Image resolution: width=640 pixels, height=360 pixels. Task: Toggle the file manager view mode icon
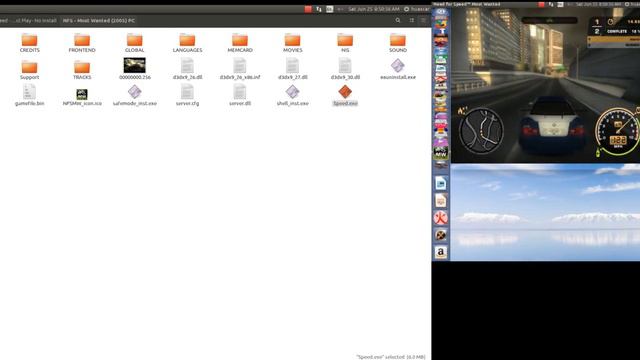[x=411, y=20]
